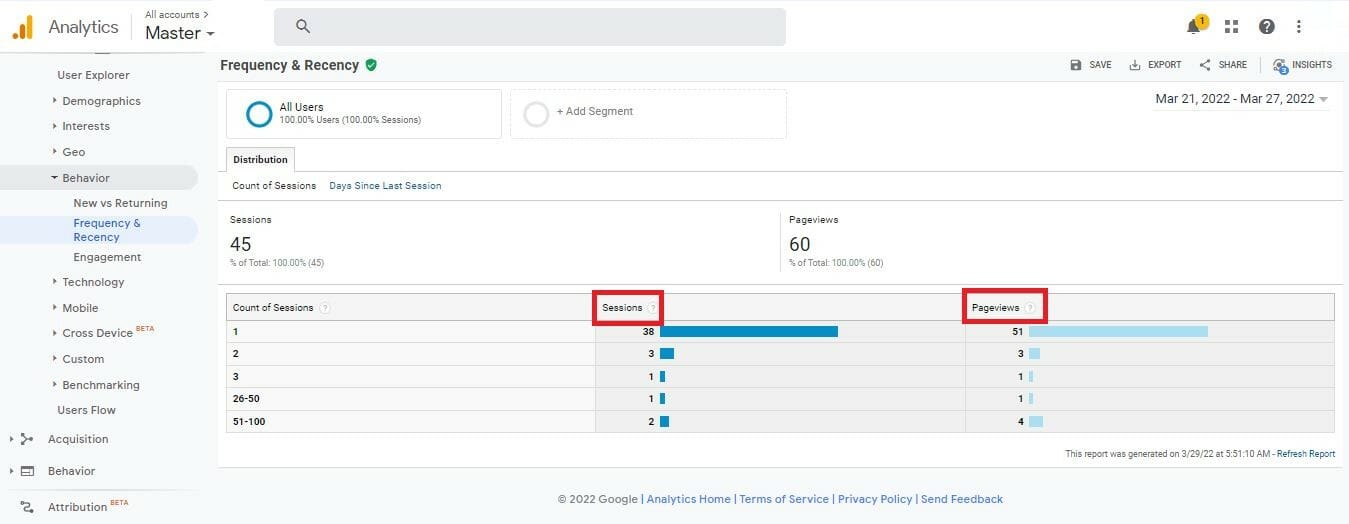Expand the Mobile section
The width and height of the screenshot is (1349, 524).
[x=80, y=308]
